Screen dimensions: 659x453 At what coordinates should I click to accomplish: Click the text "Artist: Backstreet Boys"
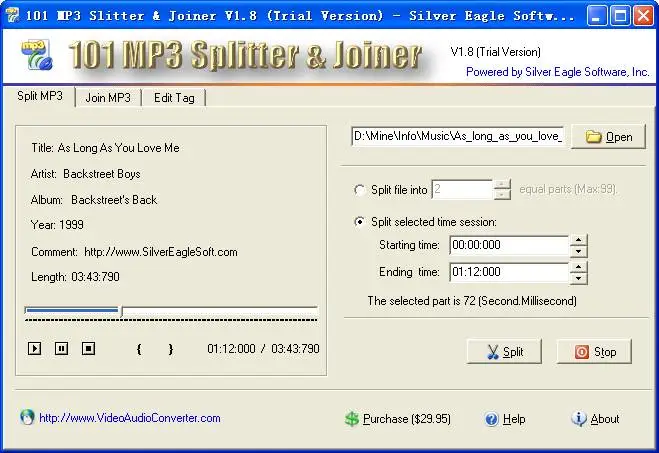pos(85,174)
